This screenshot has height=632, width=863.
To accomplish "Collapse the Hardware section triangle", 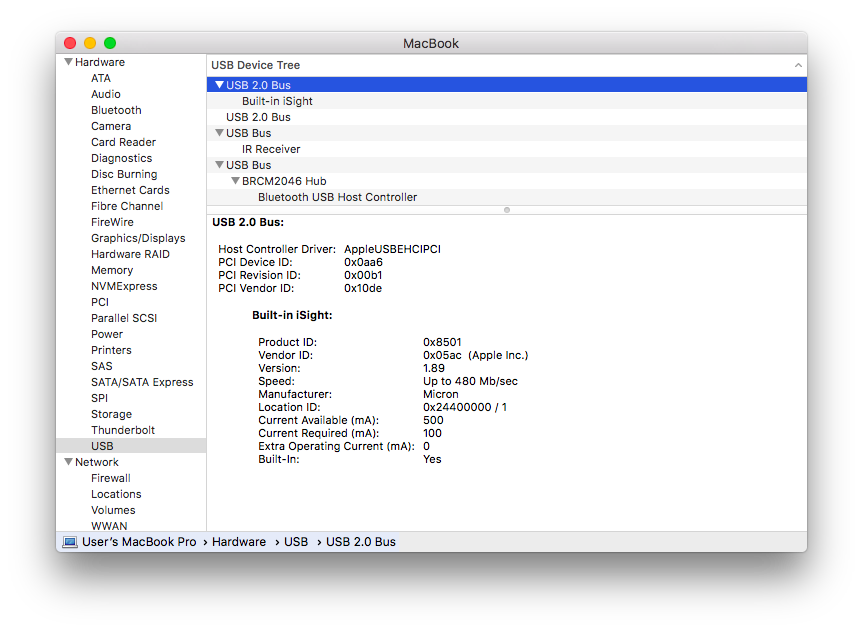I will (68, 62).
